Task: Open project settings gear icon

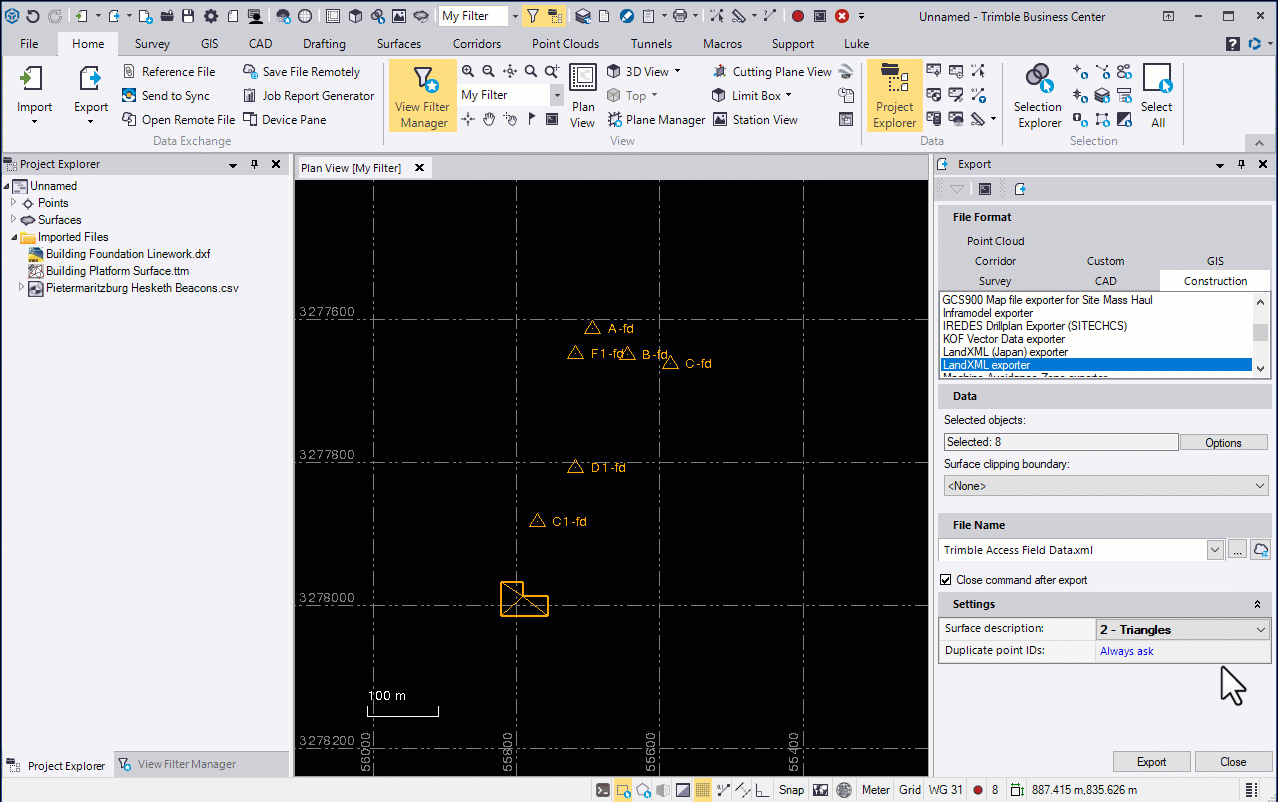Action: (x=210, y=16)
